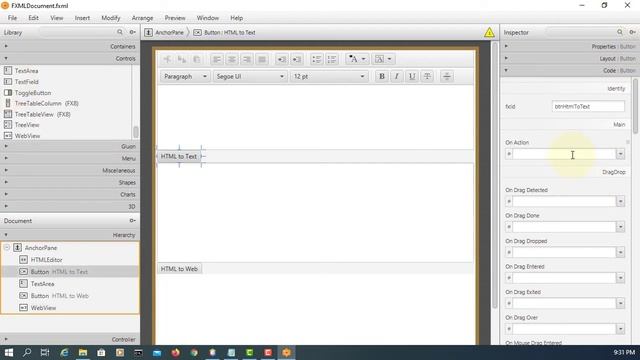Select HTMLEditor in the Hierarchy tree

coord(47,260)
